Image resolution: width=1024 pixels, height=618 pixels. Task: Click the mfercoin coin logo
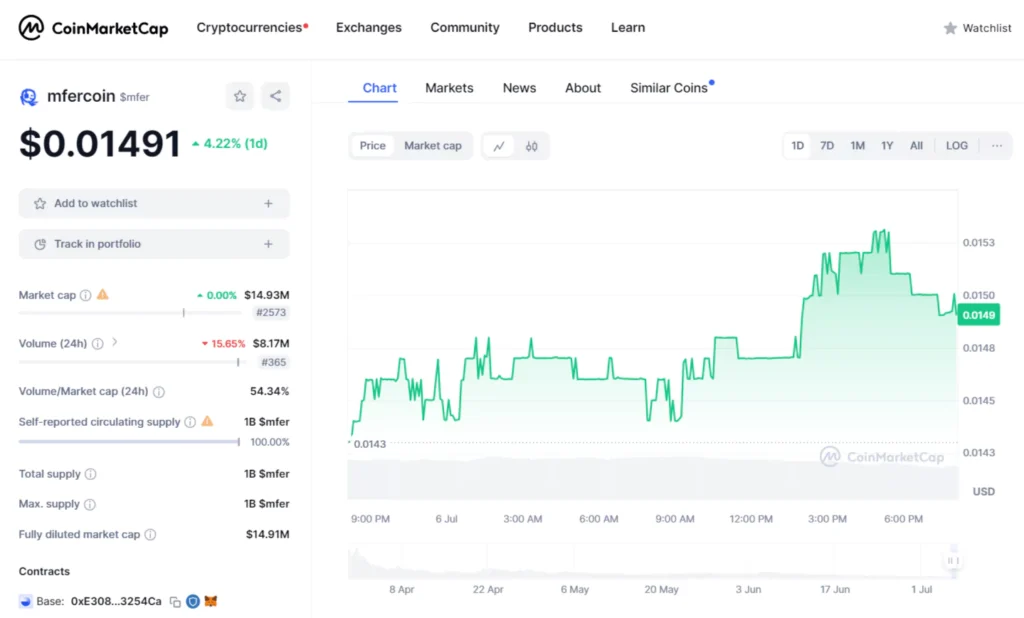coord(29,97)
